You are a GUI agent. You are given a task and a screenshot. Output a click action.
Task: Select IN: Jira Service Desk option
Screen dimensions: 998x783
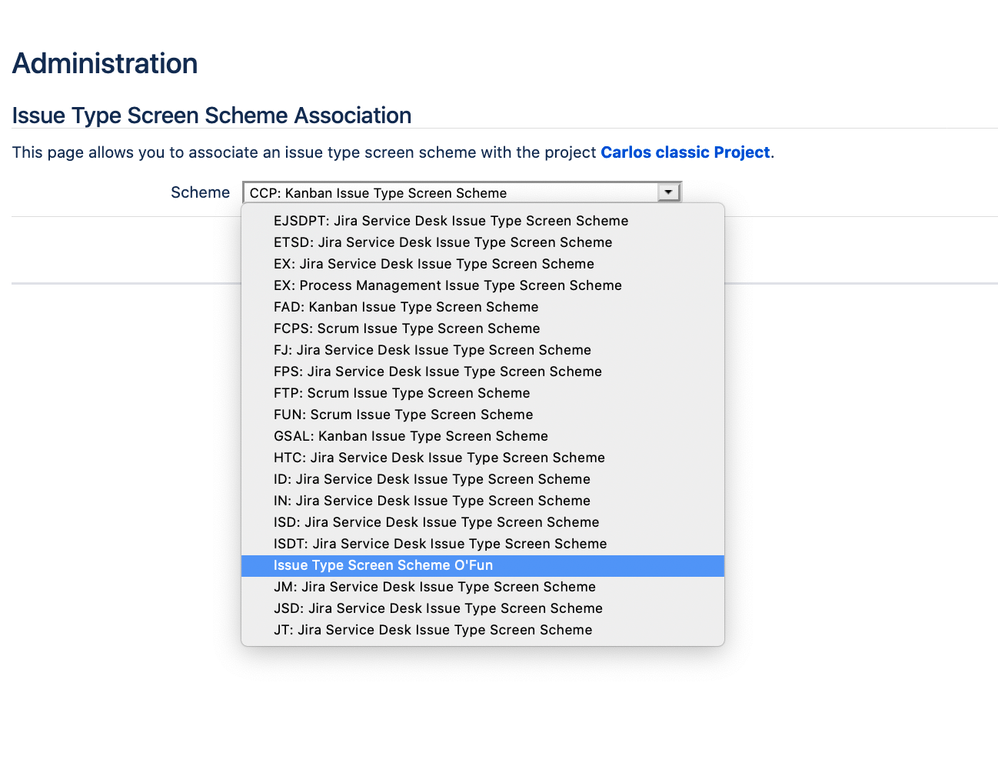pyautogui.click(x=482, y=501)
